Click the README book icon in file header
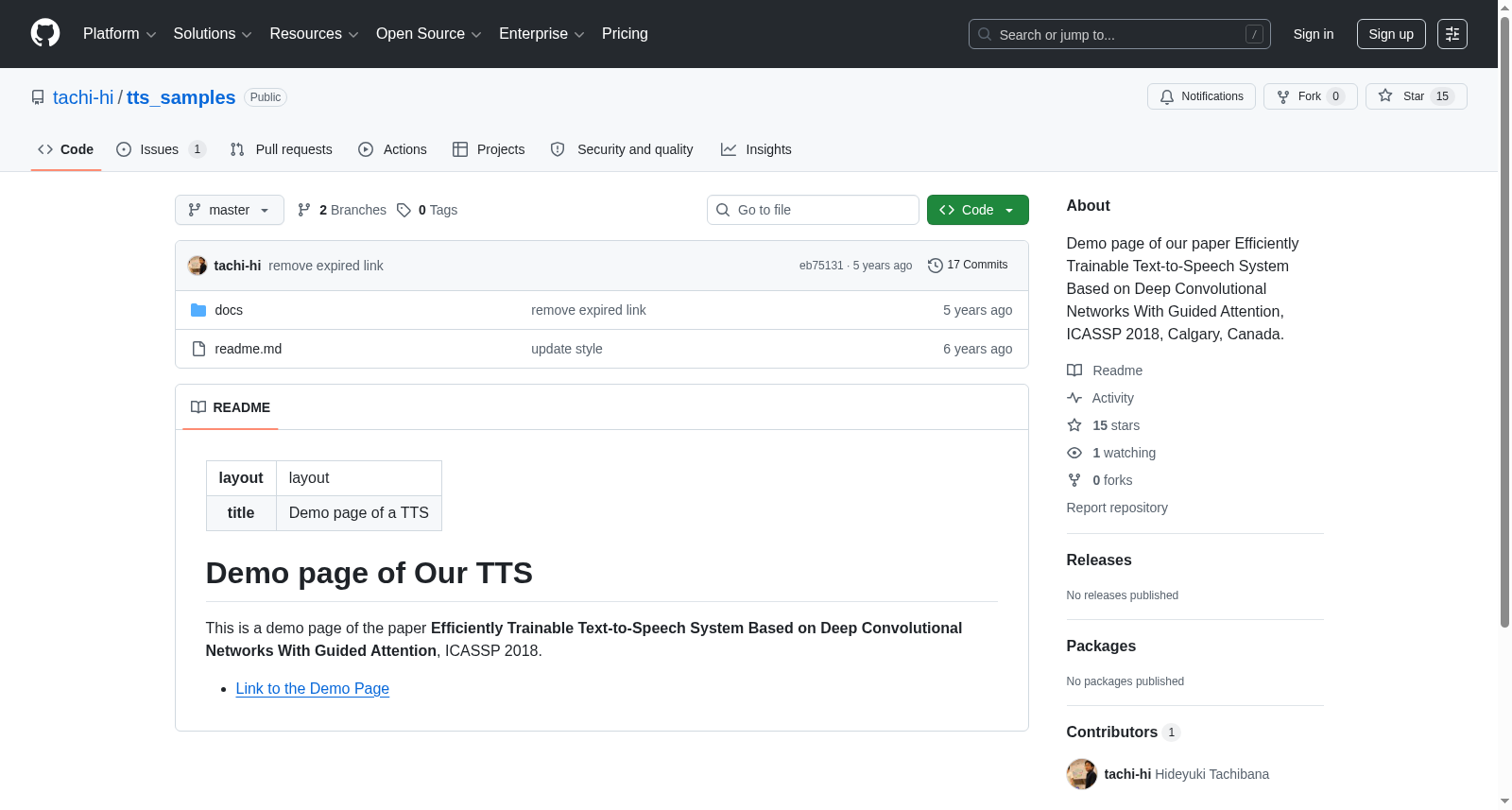This screenshot has height=810, width=1512. (x=198, y=407)
